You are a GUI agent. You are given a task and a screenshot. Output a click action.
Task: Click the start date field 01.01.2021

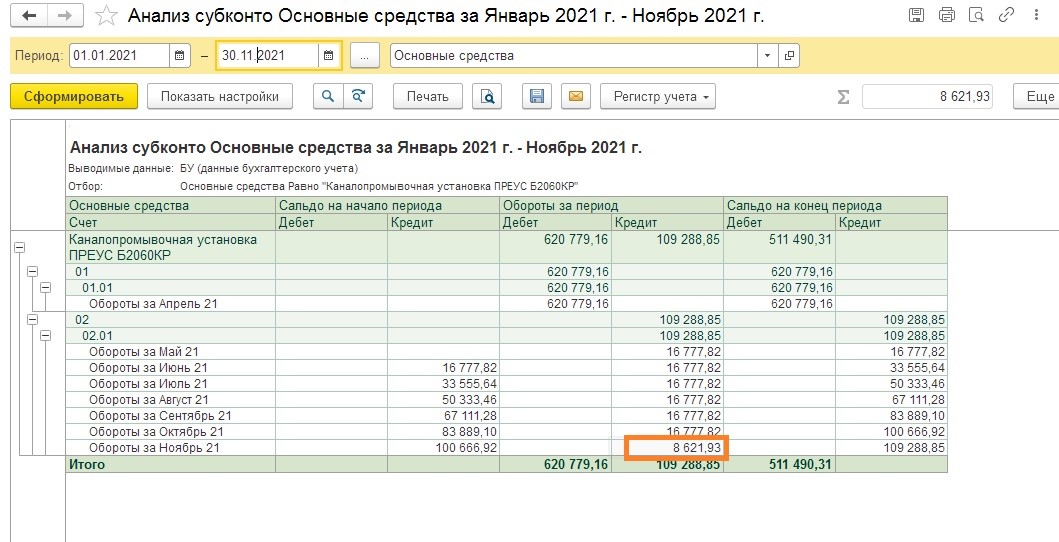(119, 55)
